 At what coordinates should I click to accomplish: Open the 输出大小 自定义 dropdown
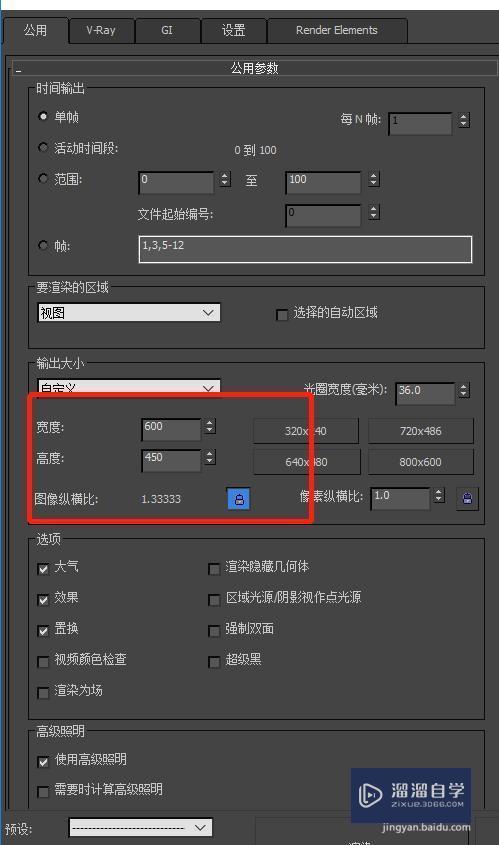(129, 387)
